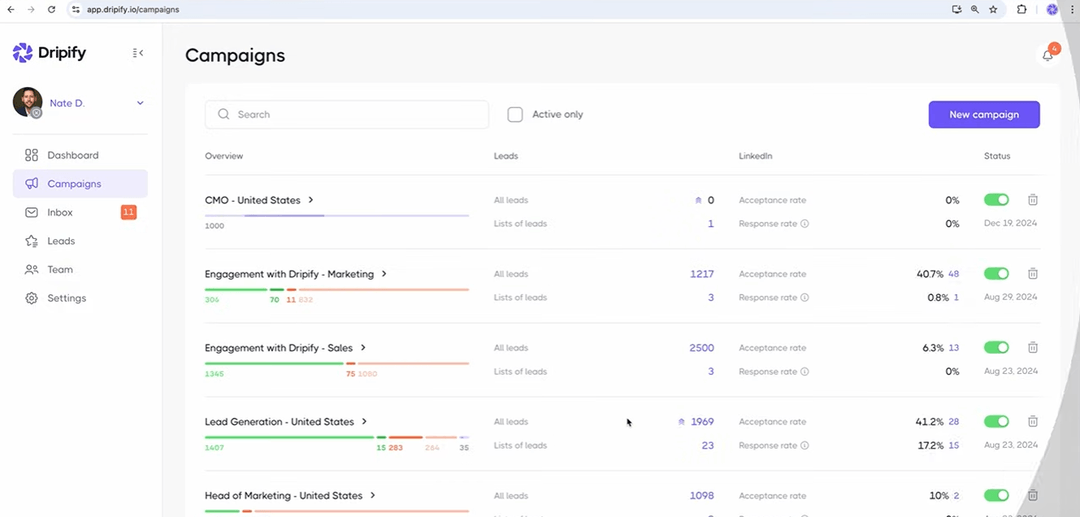Open Settings in sidebar
Viewport: 1080px width, 517px height.
pos(80,298)
